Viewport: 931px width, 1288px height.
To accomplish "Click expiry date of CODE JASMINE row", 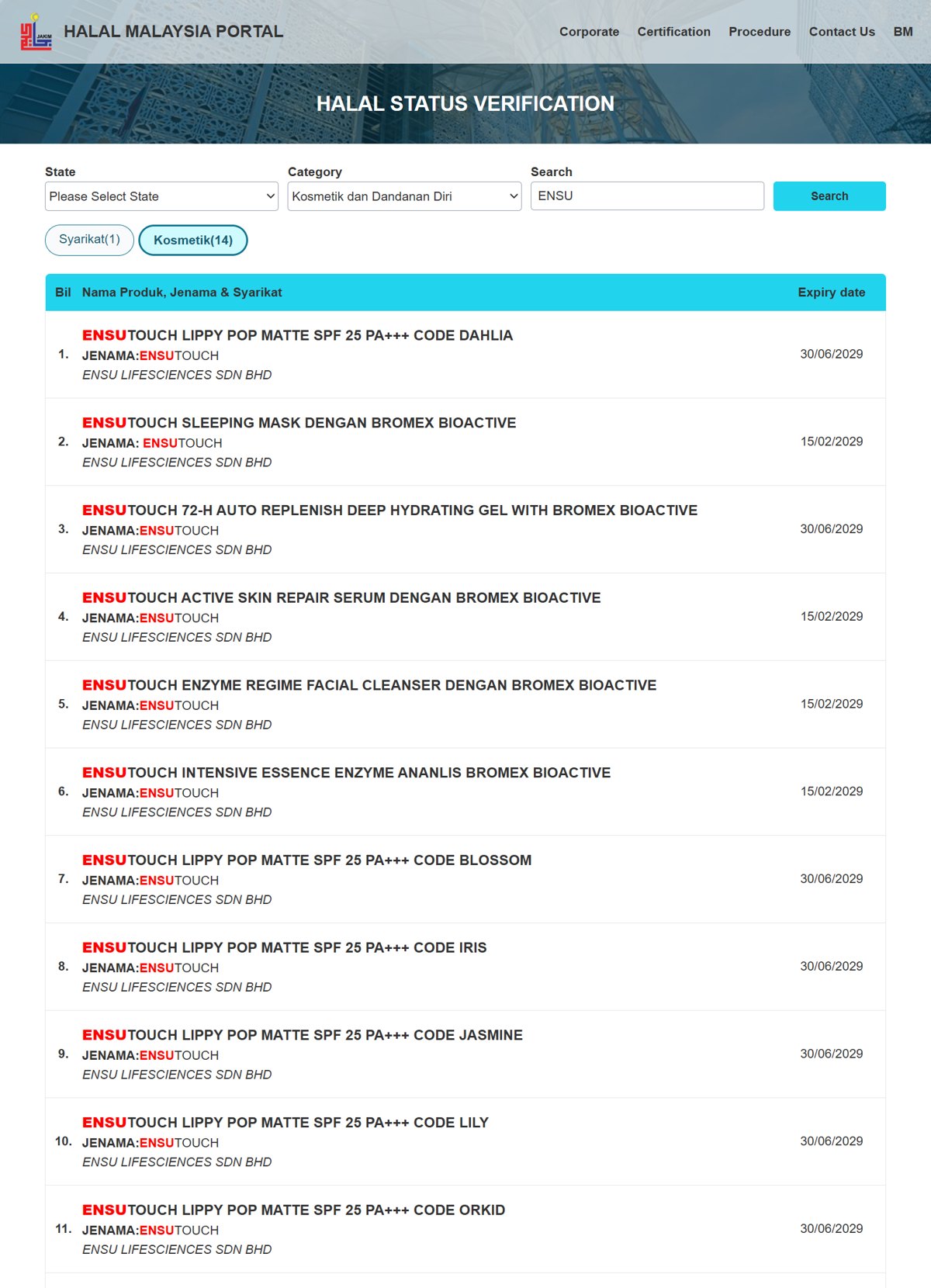I will [x=831, y=1054].
